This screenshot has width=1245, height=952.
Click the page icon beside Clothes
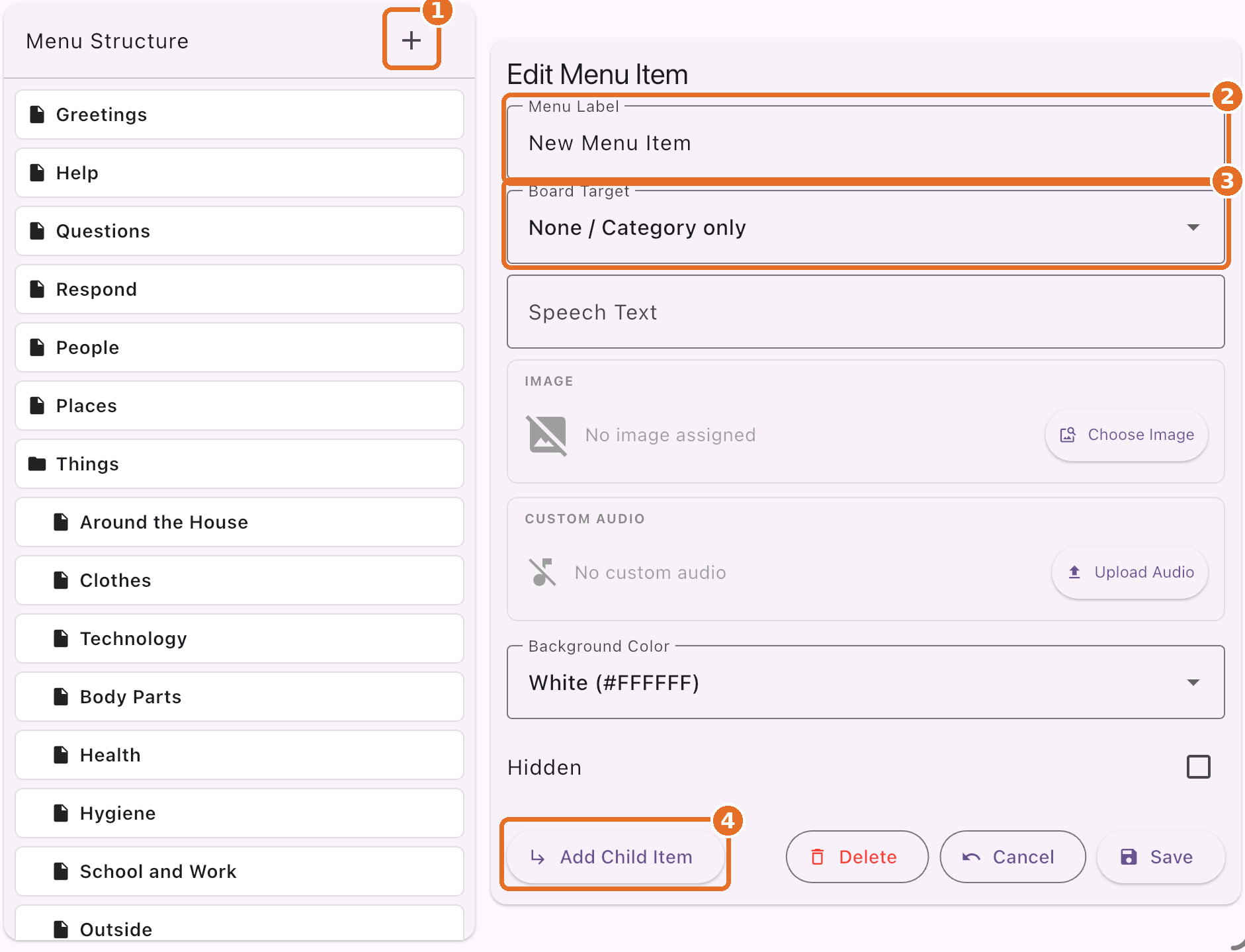(x=61, y=580)
